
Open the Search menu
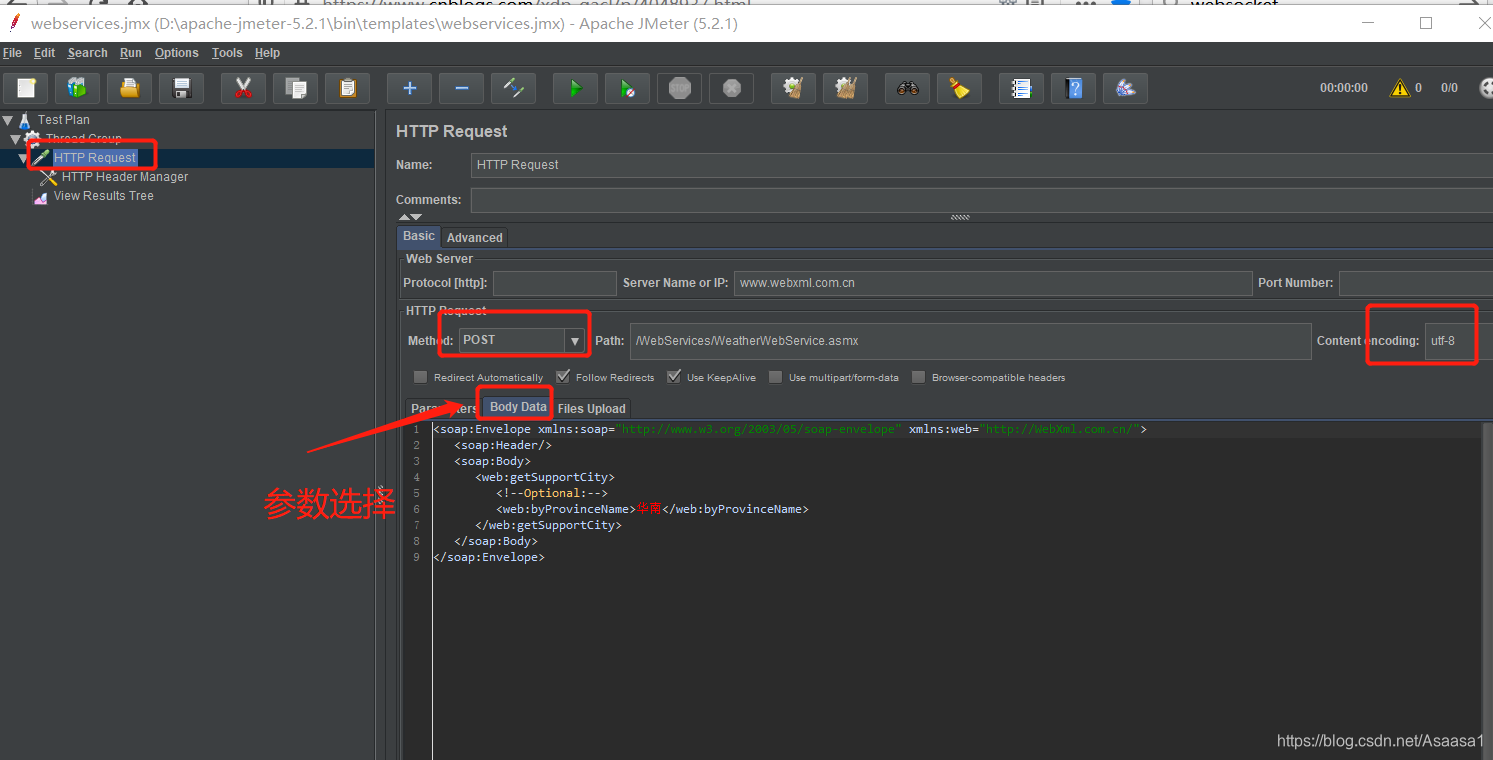tap(87, 53)
